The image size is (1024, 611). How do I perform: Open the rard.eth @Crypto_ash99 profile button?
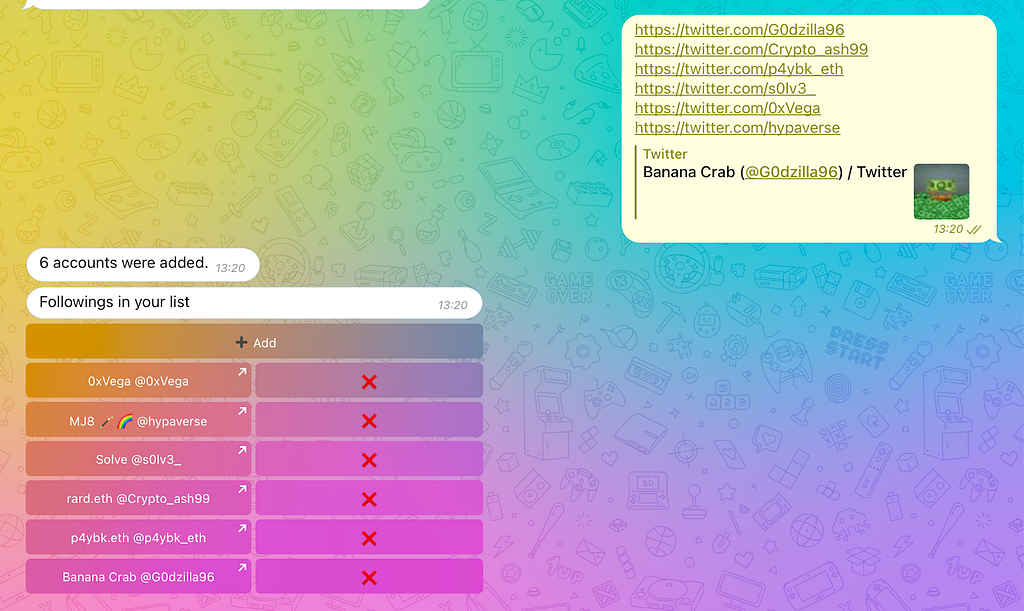coord(138,499)
